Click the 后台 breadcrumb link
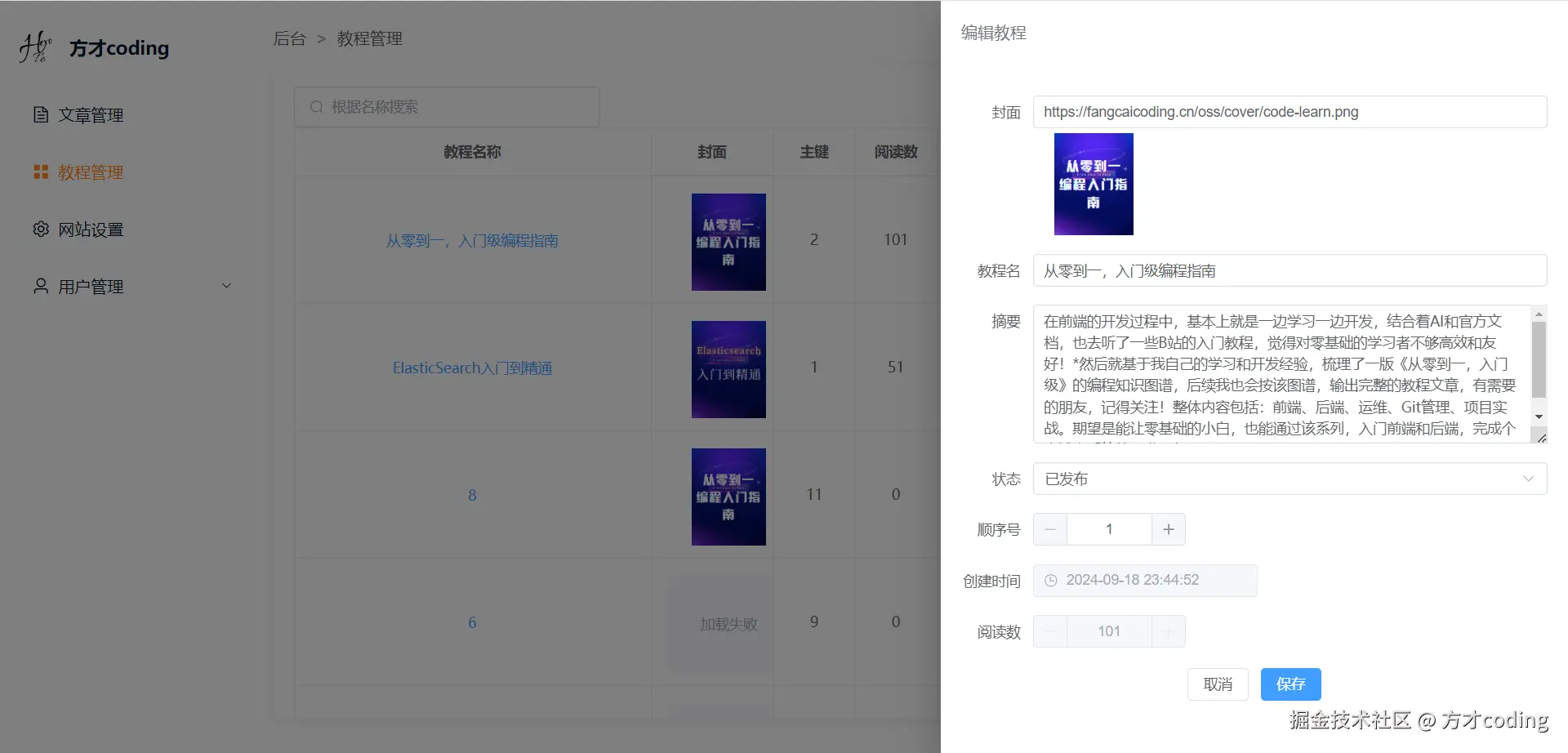 click(289, 38)
